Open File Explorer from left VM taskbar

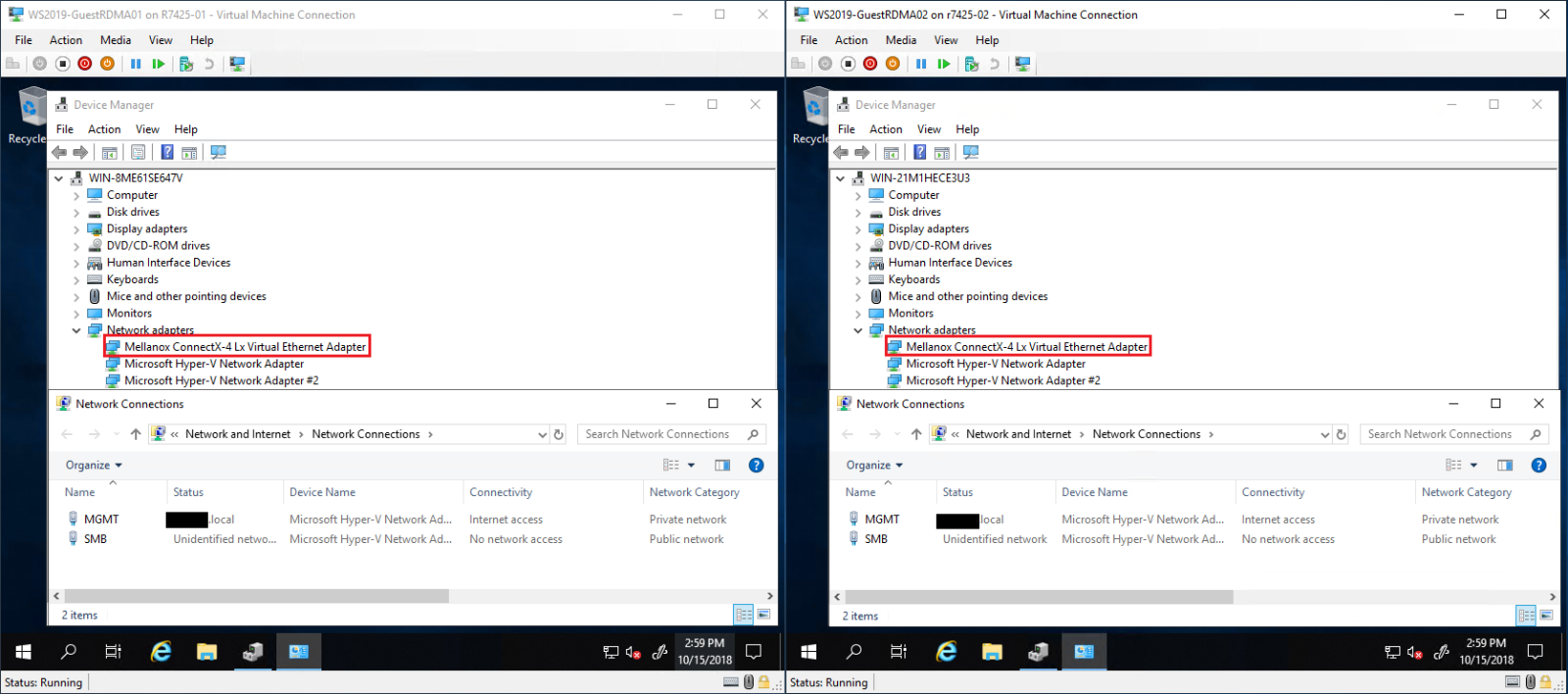(x=207, y=651)
